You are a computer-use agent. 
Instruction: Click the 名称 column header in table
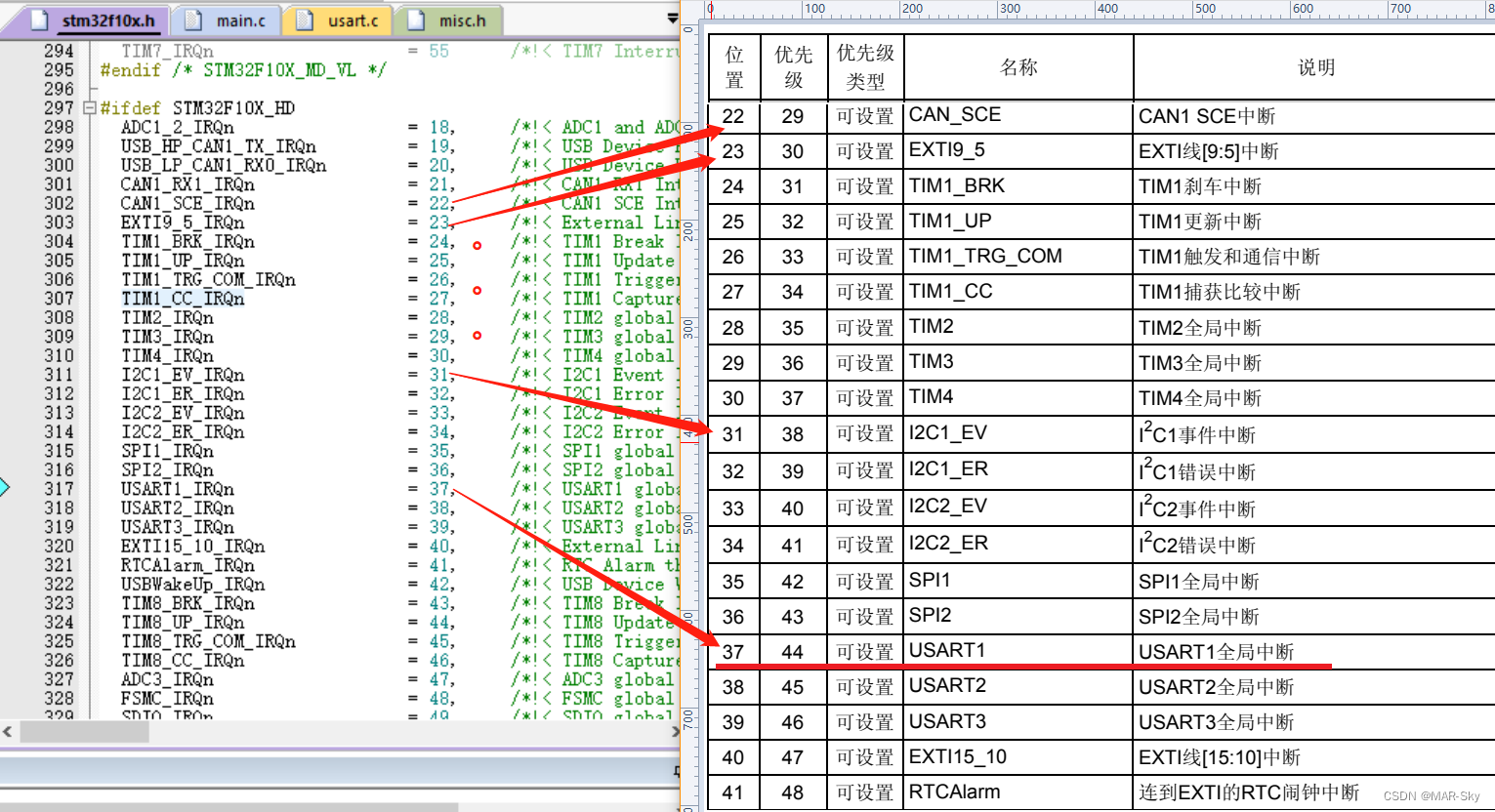pos(1018,66)
